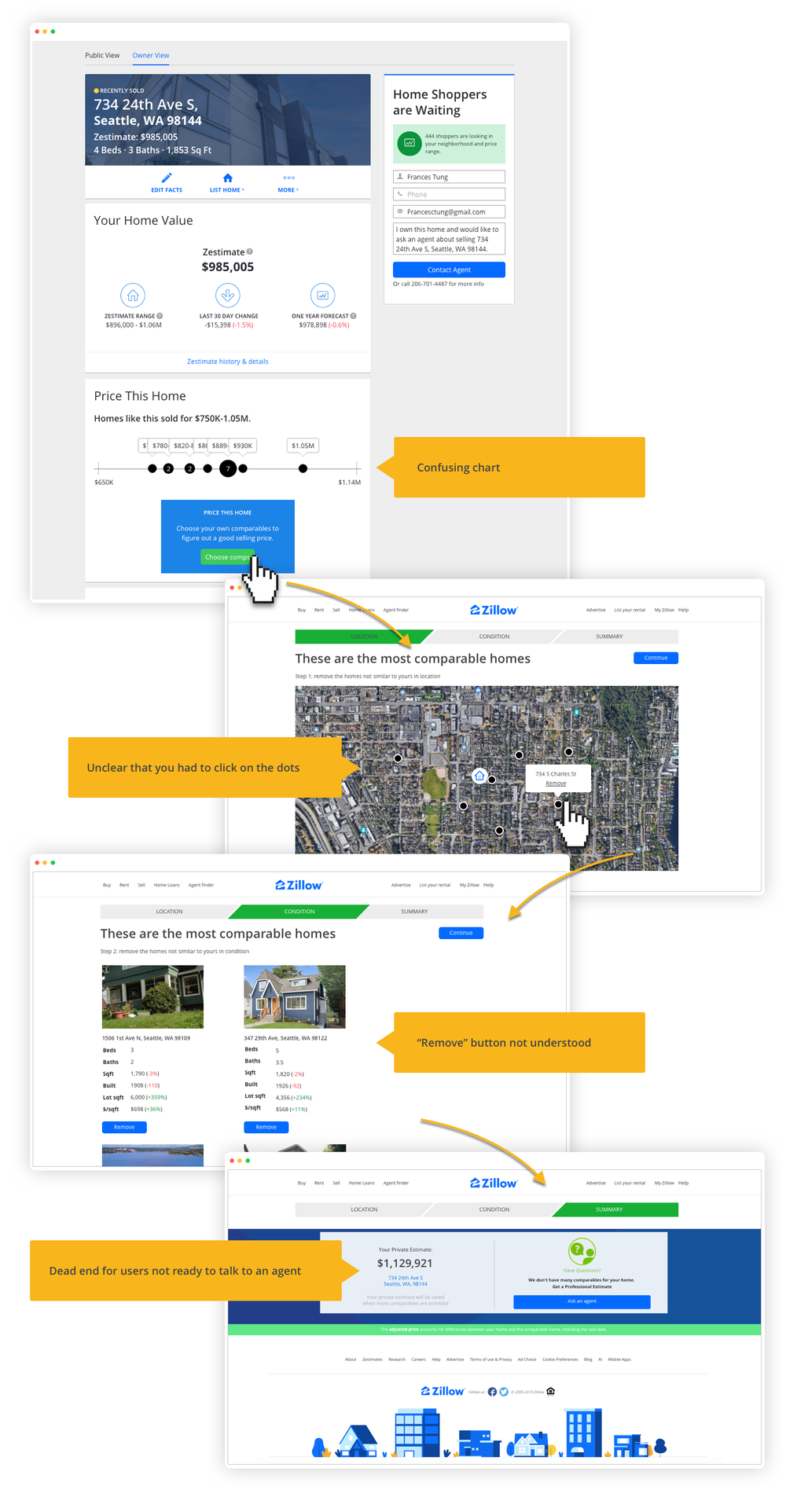This screenshot has height=1512, width=786.
Task: Click the Contact Agent button
Action: click(449, 270)
